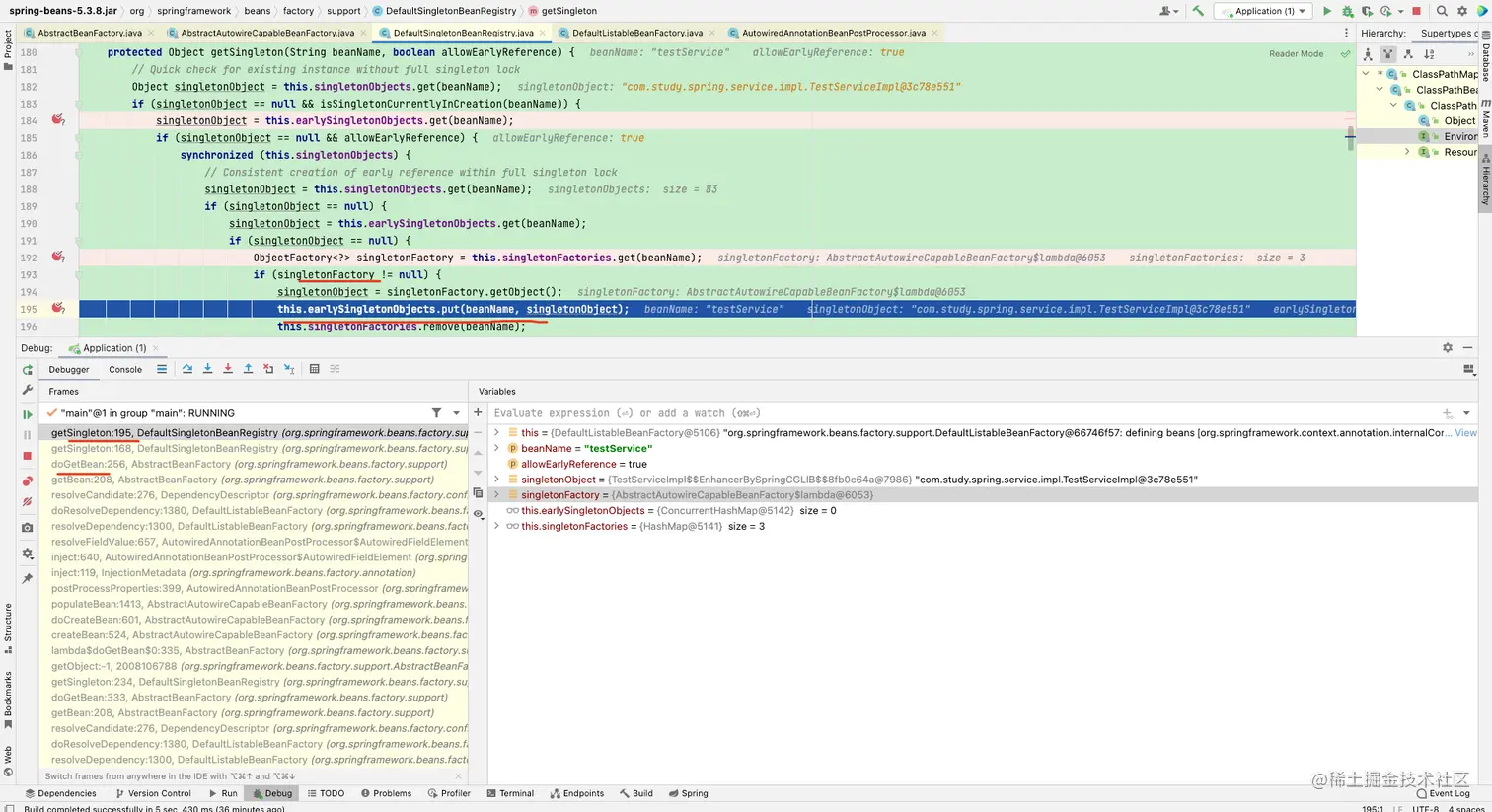Open Evaluate Expression calculator icon

[x=314, y=369]
